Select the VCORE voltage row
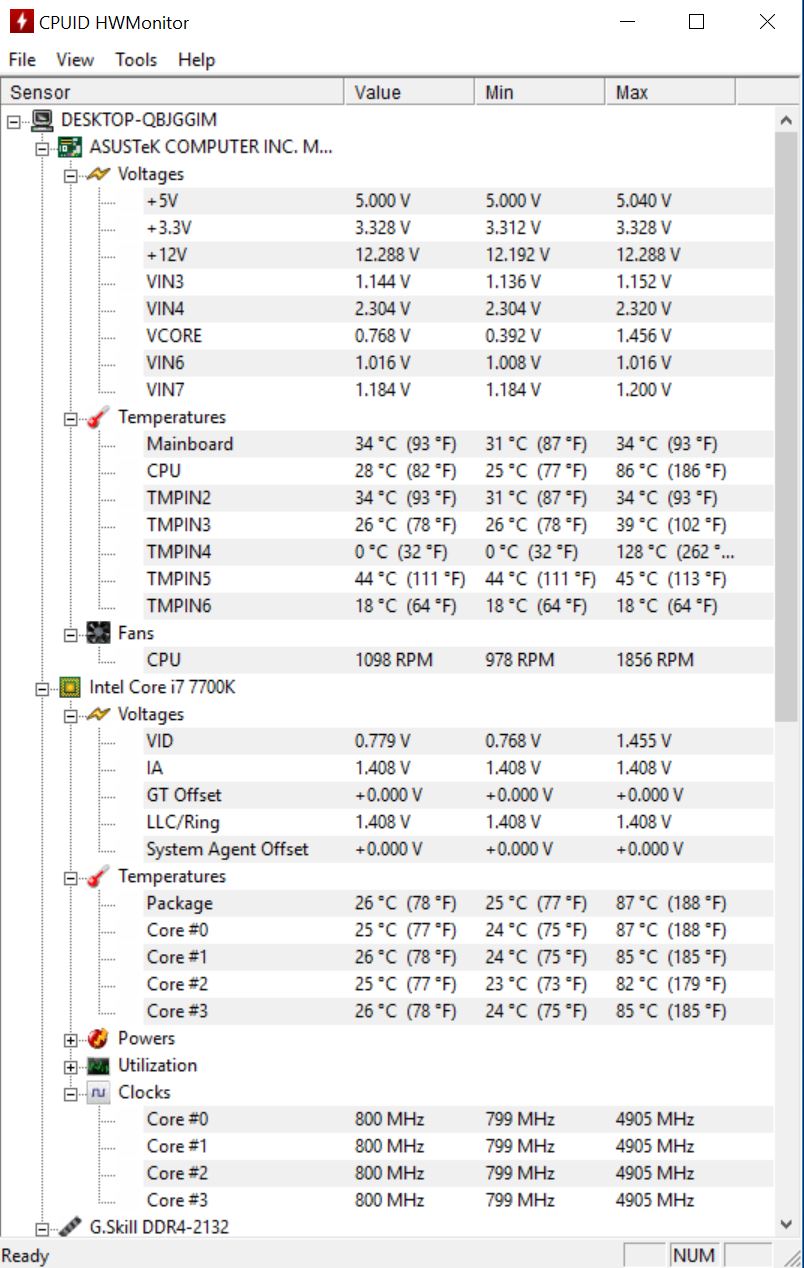The height and width of the screenshot is (1268, 804). pos(174,336)
